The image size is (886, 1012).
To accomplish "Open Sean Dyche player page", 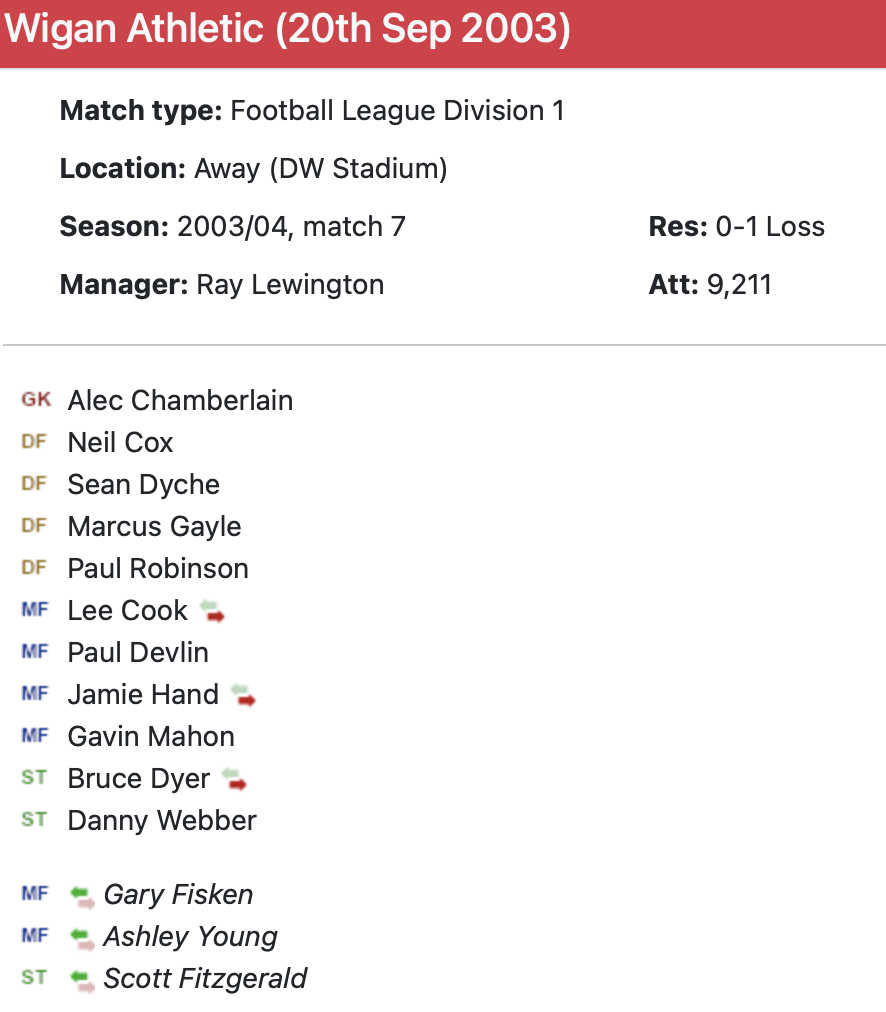I will tap(143, 484).
